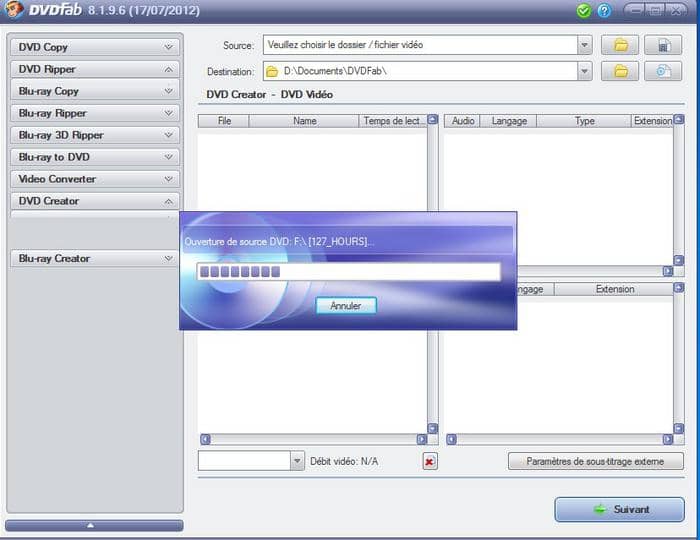
Task: Open the blue help question-mark icon
Action: (604, 10)
